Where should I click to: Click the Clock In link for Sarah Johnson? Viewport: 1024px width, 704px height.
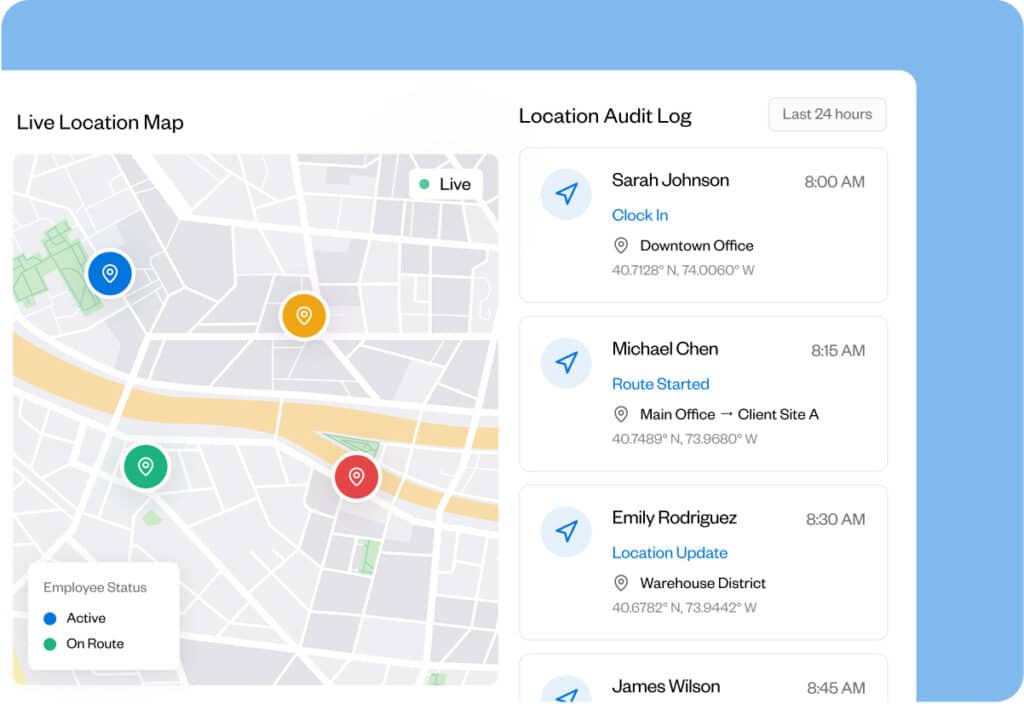[640, 215]
